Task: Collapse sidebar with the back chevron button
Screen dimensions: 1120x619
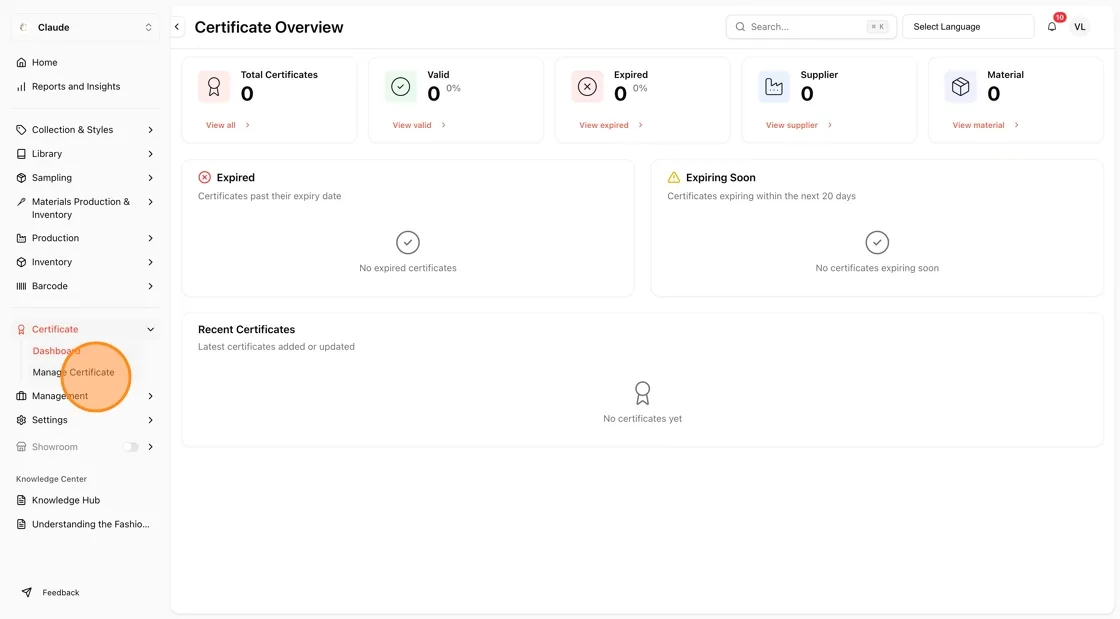Action: click(177, 27)
